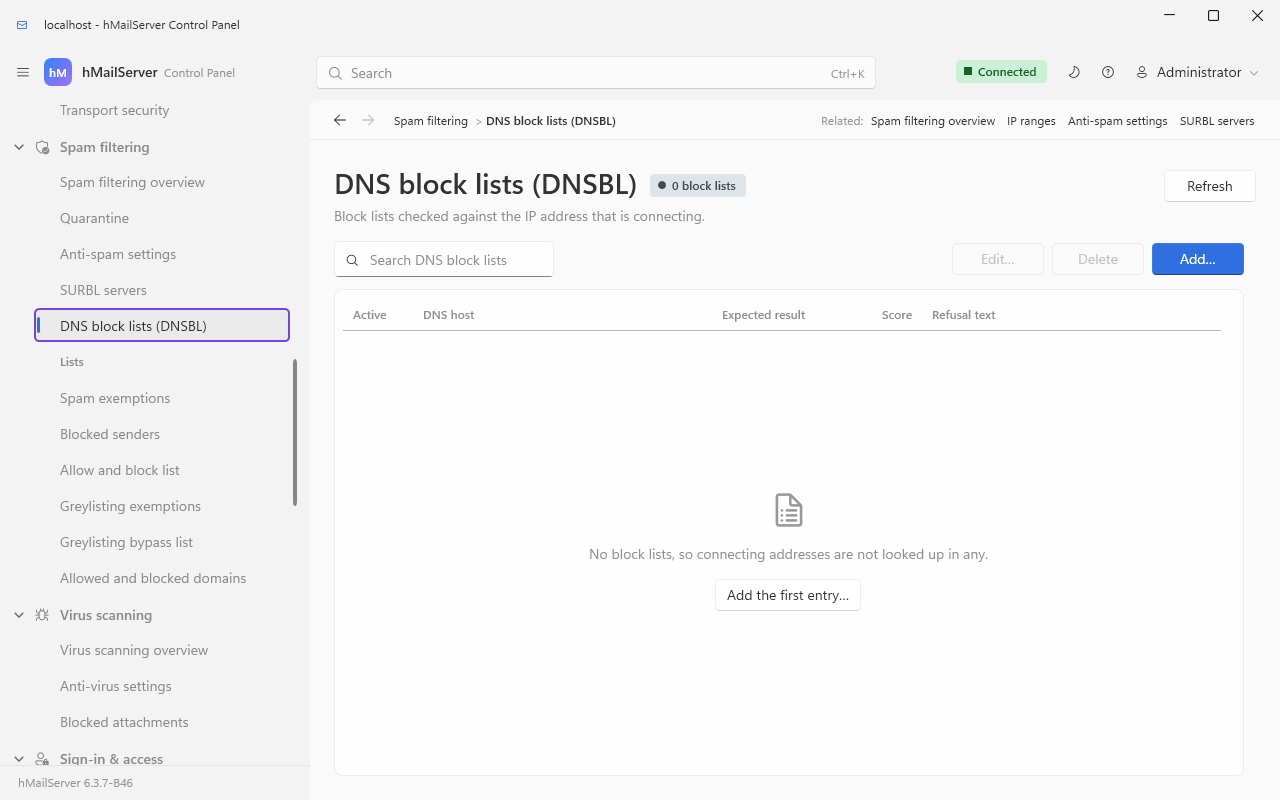Screen dimensions: 1280x800
Task: Go back with the left arrow
Action: point(340,120)
